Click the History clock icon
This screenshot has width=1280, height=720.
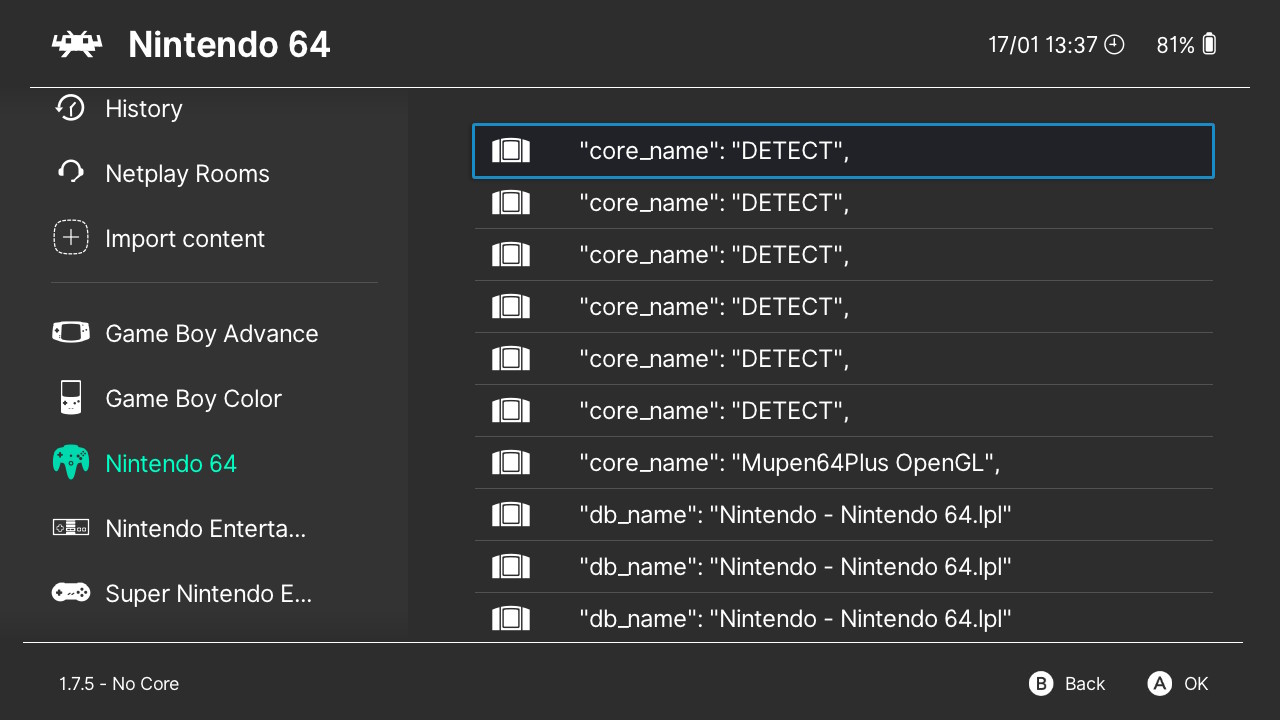coord(70,108)
